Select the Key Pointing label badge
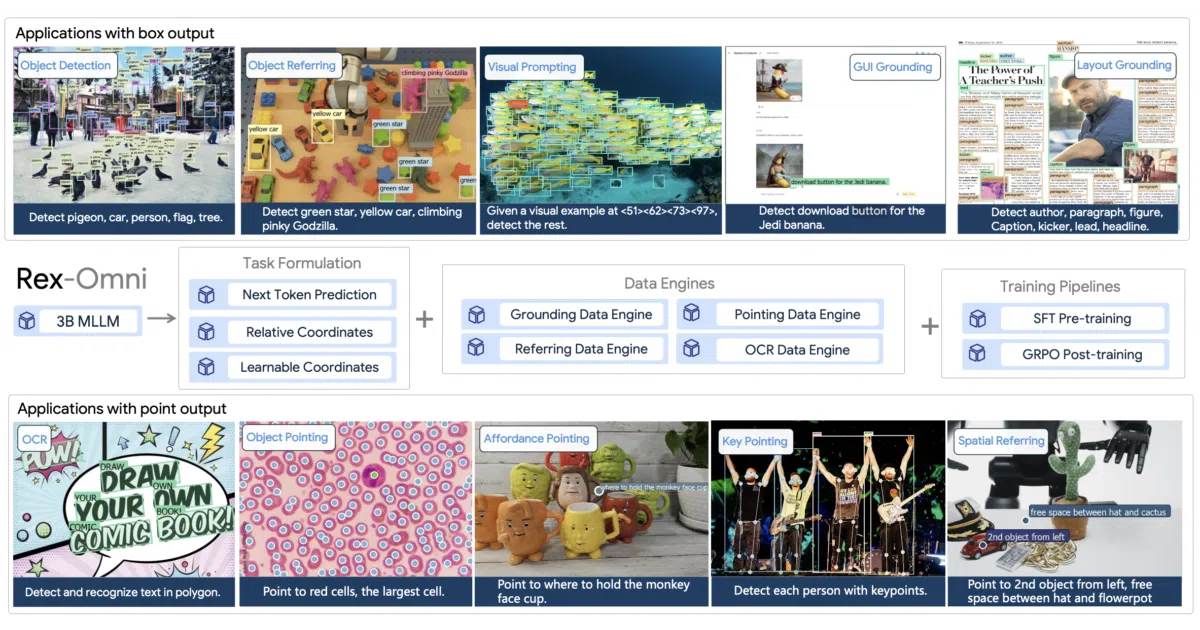 coord(755,441)
